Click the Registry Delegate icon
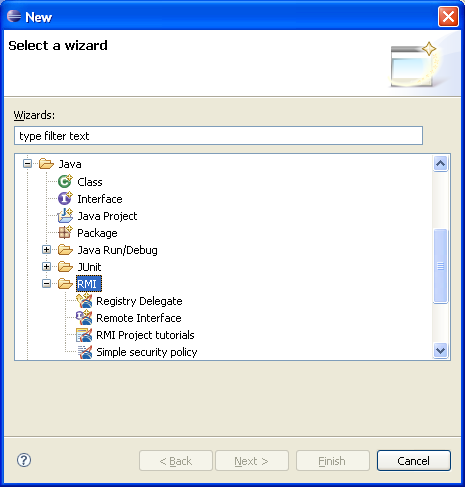Screen dimensions: 465x487 pyautogui.click(x=84, y=301)
